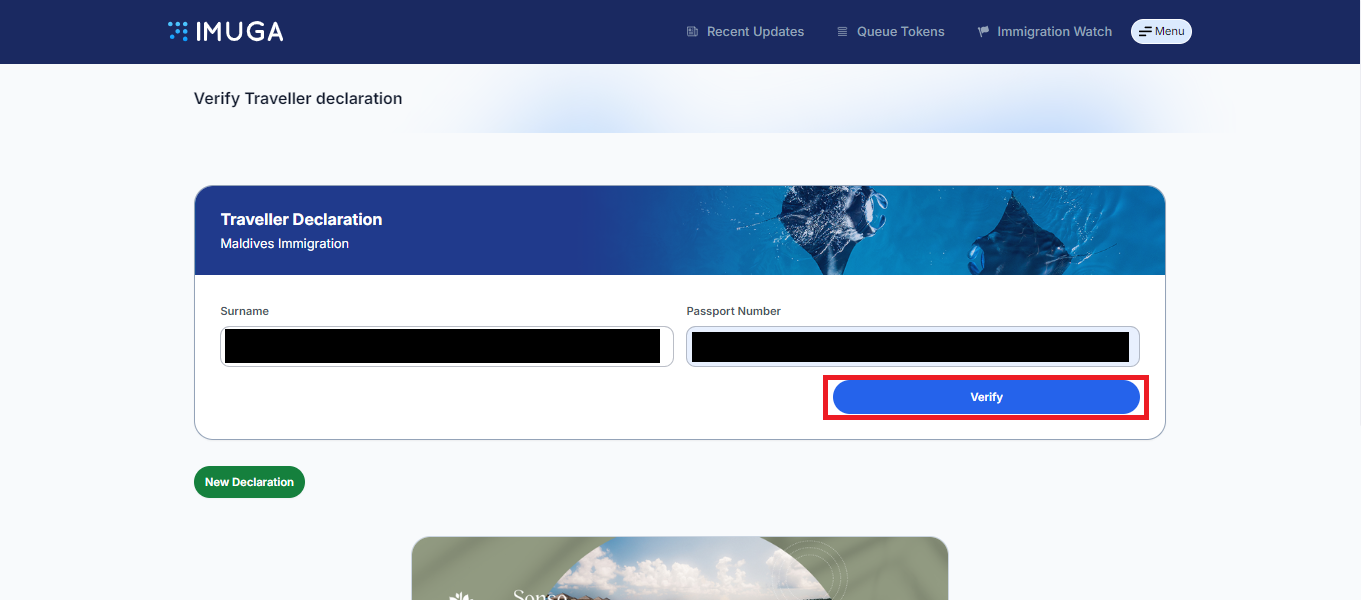Click the IMUGA dotted logo icon
Viewport: 1361px width, 600px height.
(178, 31)
